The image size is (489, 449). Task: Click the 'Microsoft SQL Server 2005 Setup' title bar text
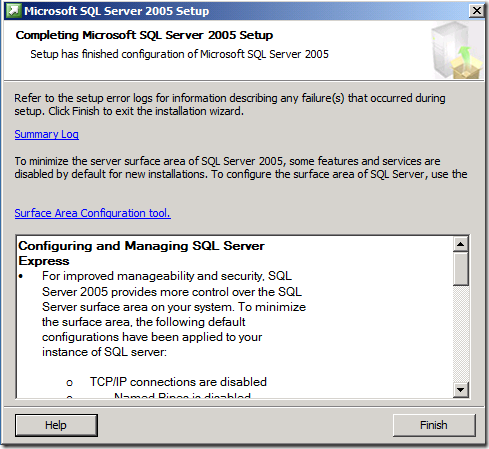(117, 11)
